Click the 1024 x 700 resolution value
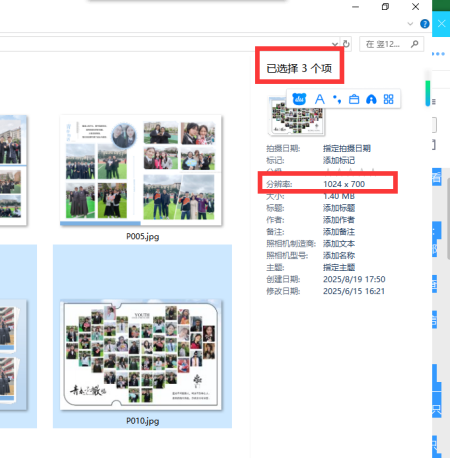The height and width of the screenshot is (458, 450). coord(344,184)
